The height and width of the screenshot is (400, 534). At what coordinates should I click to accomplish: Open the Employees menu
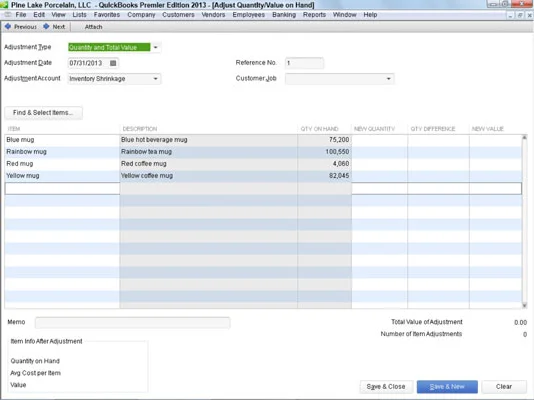coord(249,15)
